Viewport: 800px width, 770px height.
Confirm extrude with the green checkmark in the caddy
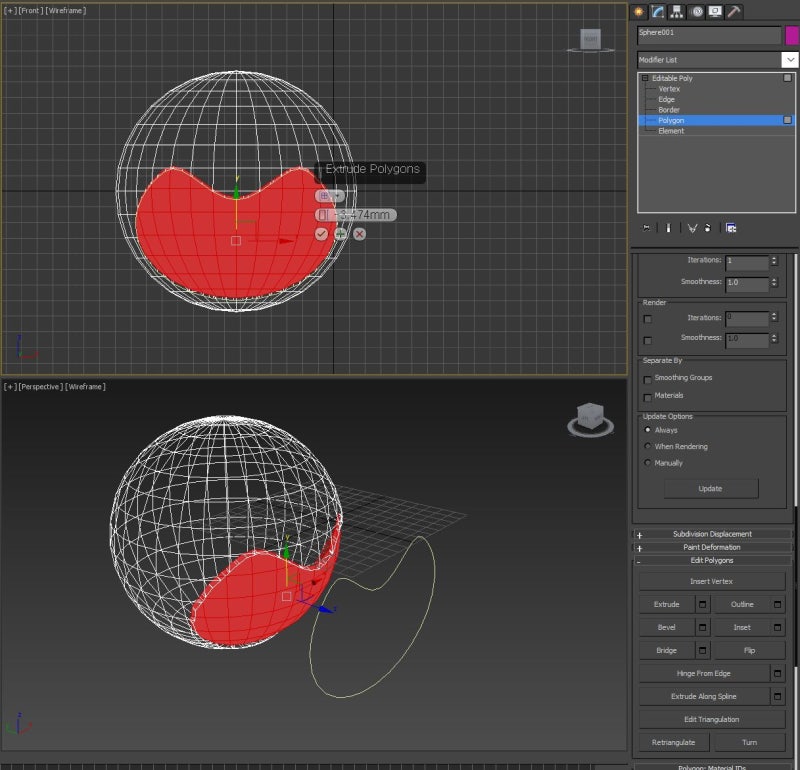321,233
